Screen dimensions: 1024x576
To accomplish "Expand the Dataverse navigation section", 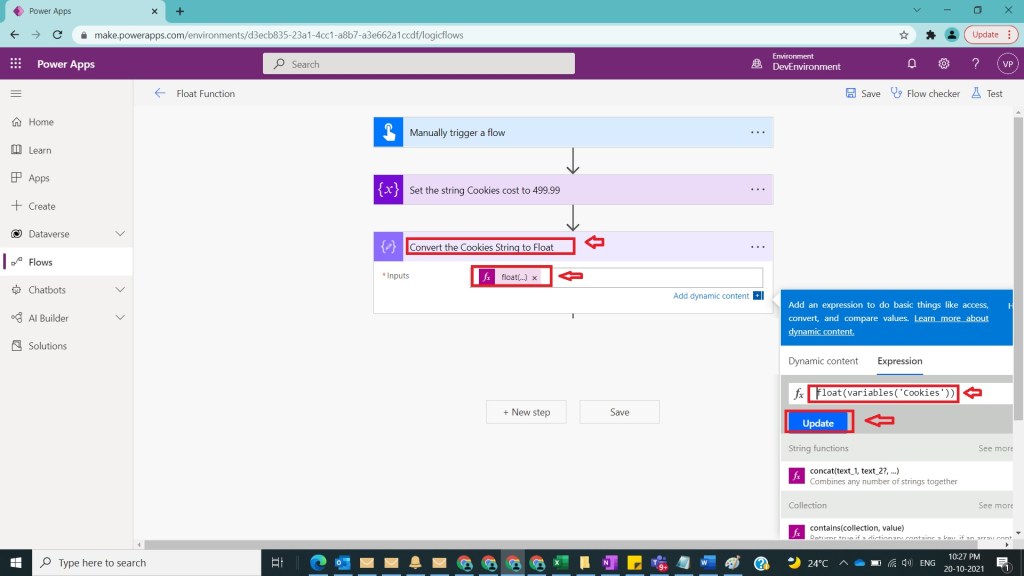I will 120,234.
